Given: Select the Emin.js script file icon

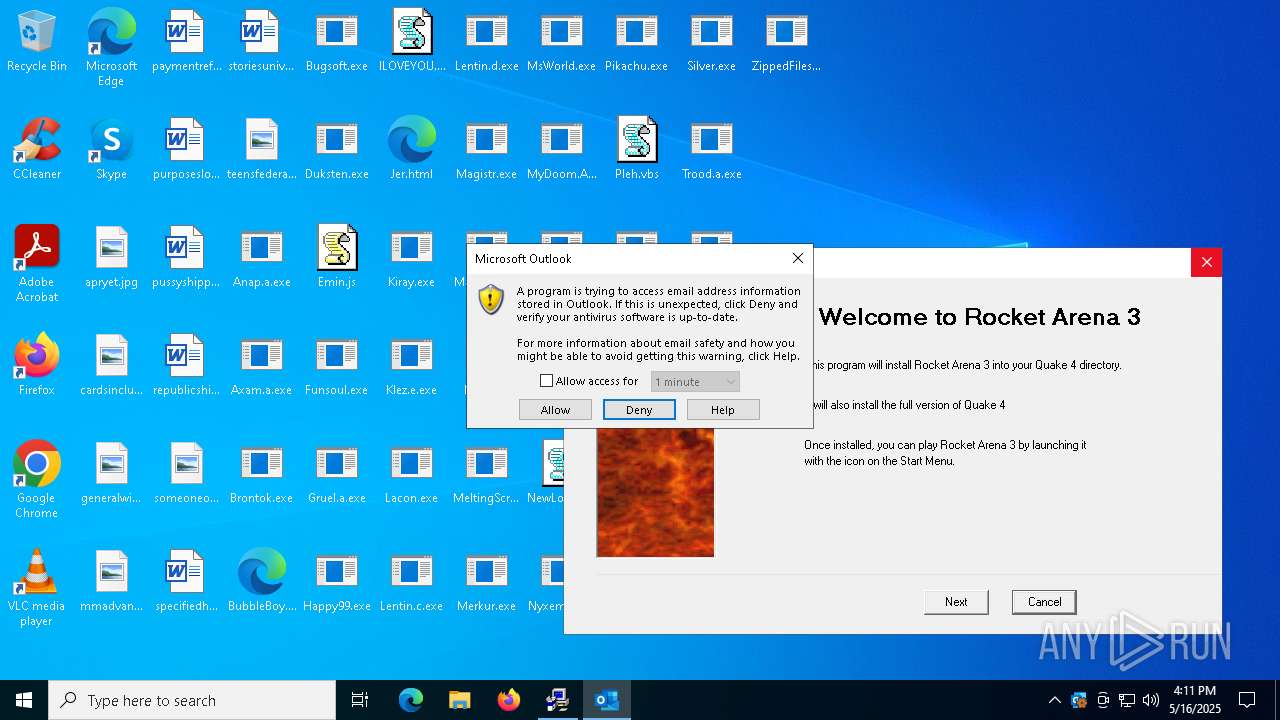Looking at the screenshot, I should pos(337,257).
